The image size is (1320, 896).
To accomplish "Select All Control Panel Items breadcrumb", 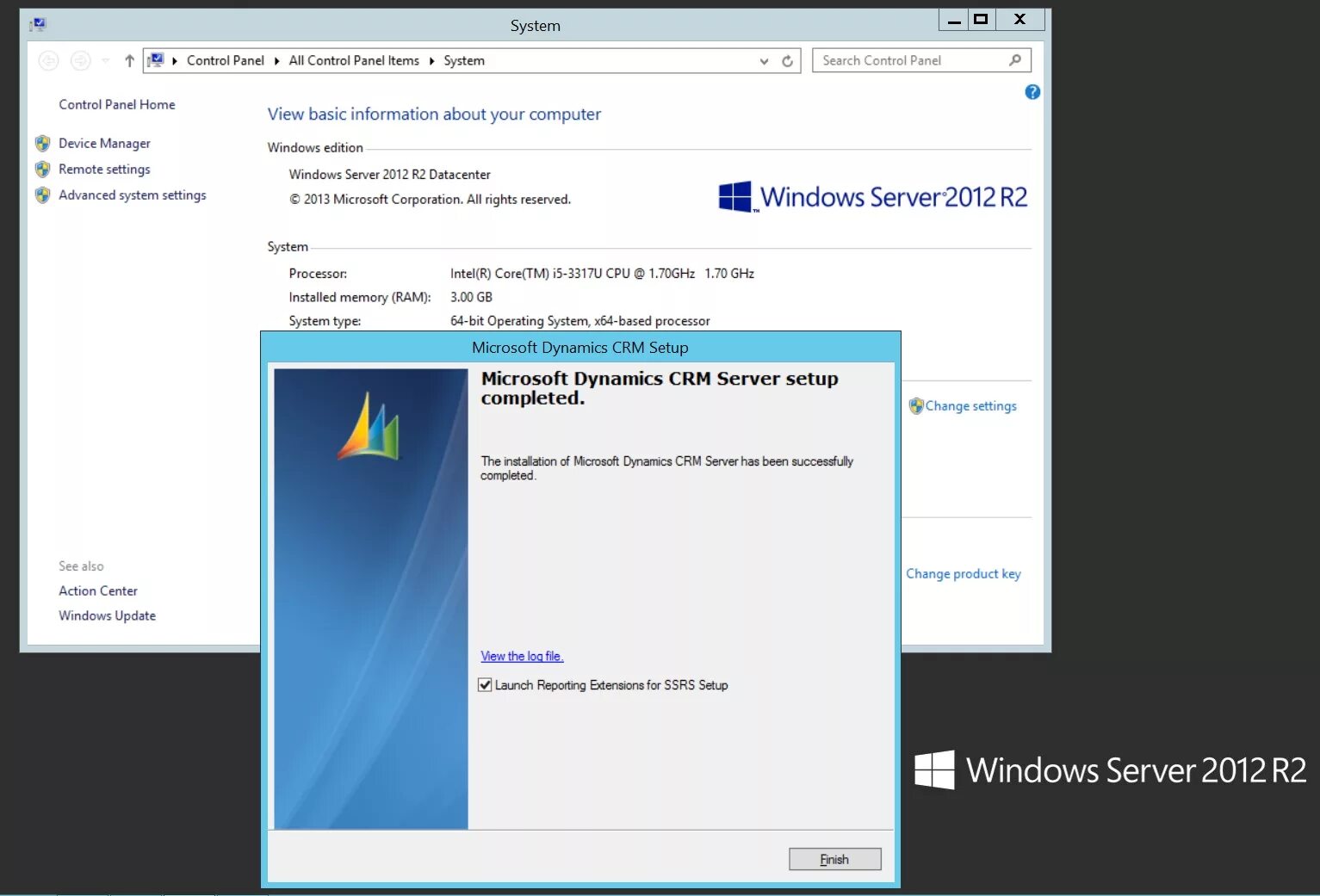I will tap(354, 60).
